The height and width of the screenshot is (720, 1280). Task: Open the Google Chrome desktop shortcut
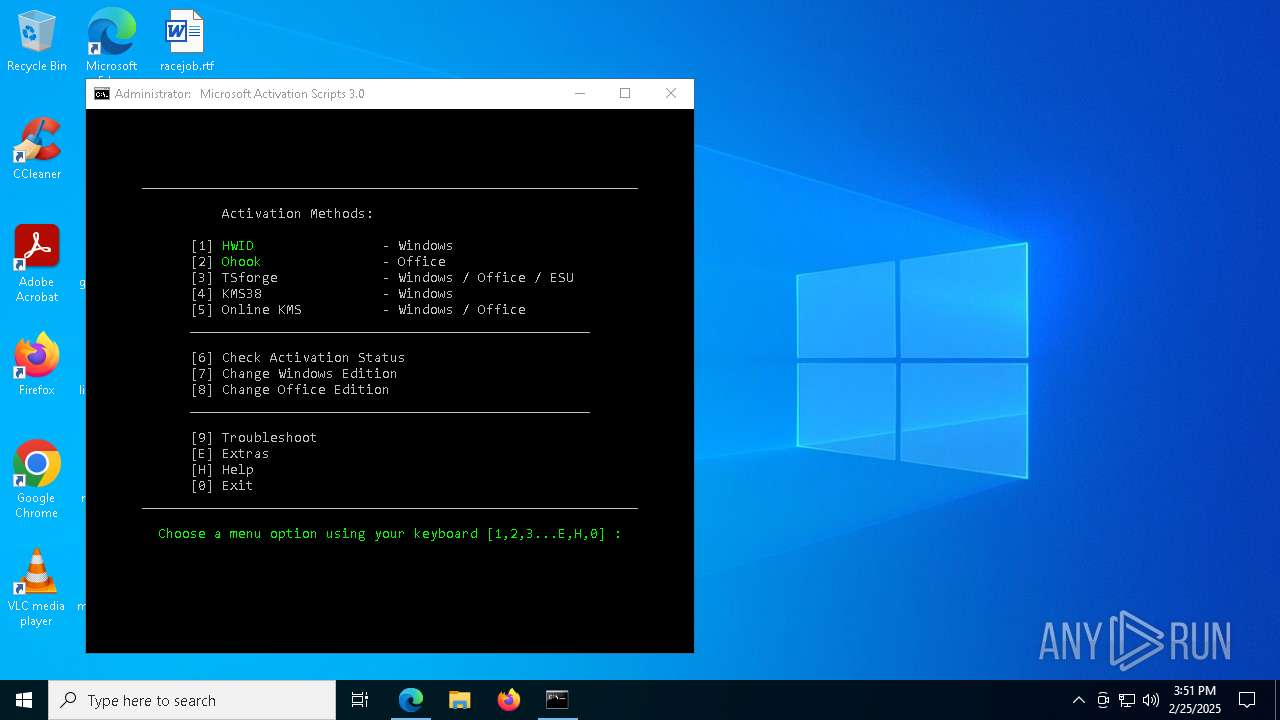coord(37,480)
